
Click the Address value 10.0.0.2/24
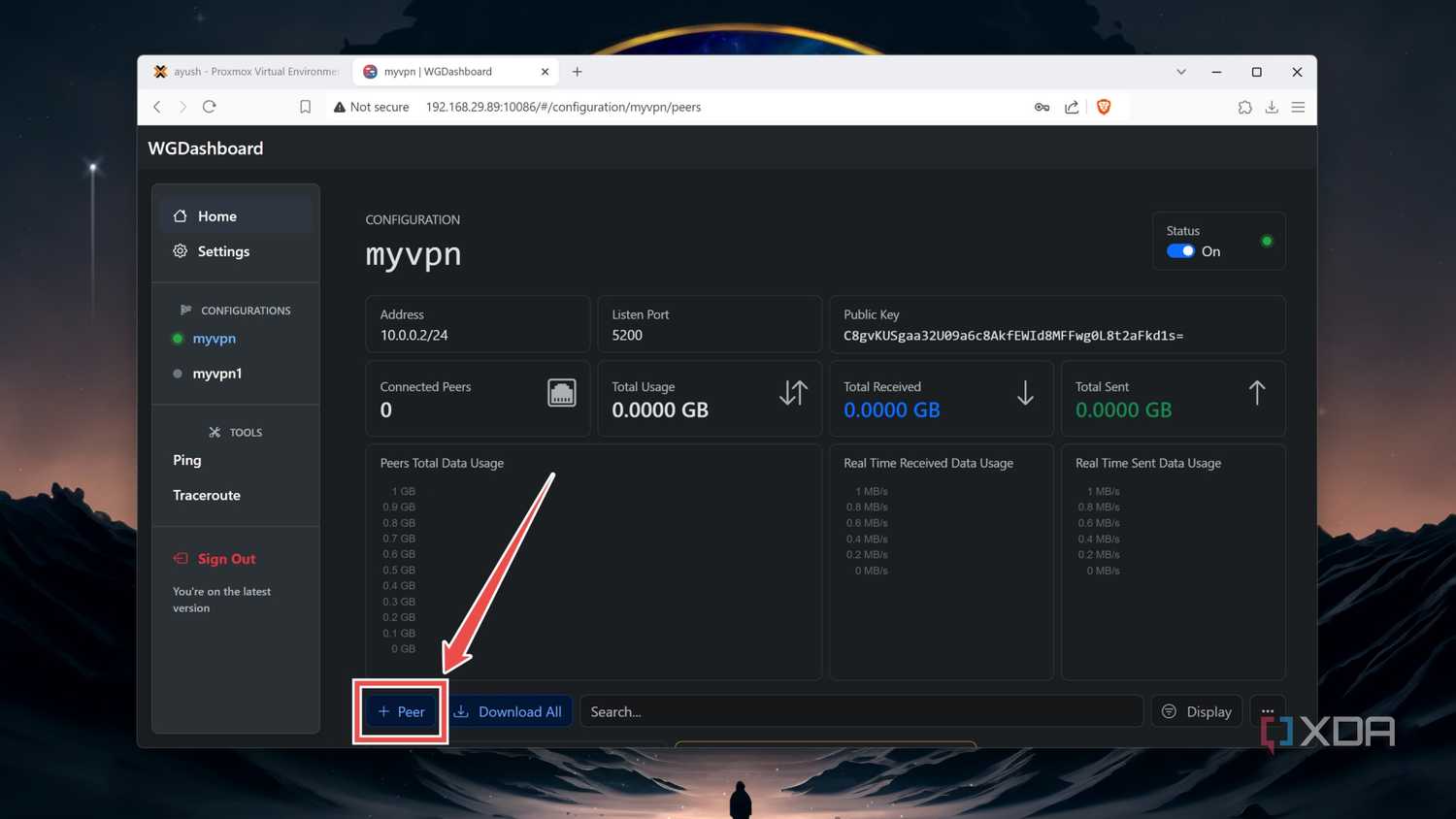tap(414, 335)
